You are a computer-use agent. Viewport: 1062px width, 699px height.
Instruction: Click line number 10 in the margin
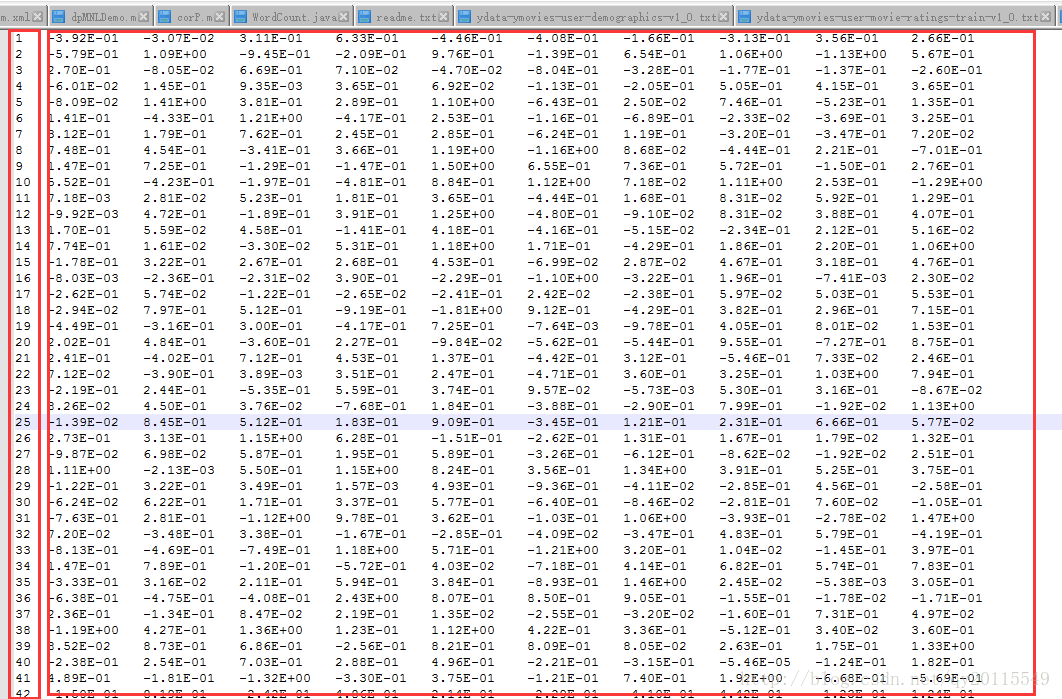22,182
